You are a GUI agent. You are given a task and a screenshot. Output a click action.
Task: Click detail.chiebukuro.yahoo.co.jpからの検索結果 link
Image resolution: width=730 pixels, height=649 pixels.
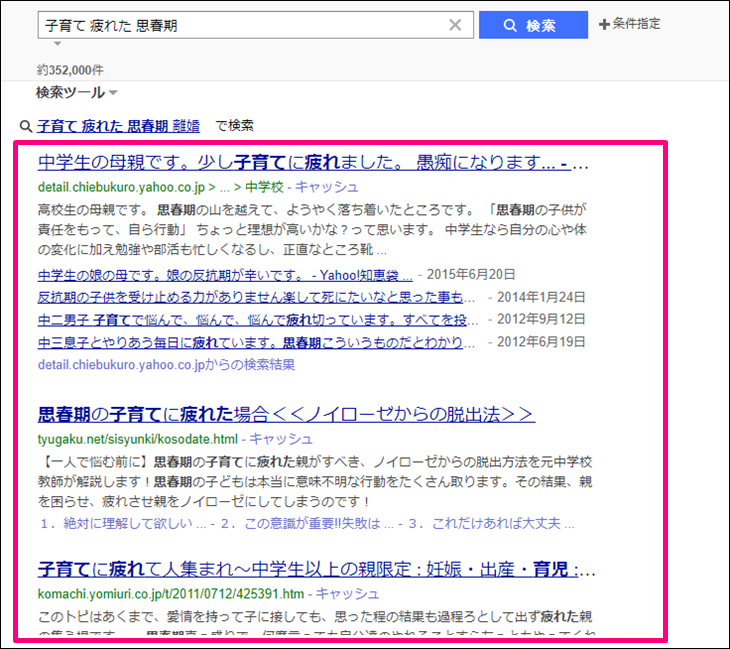pos(166,365)
